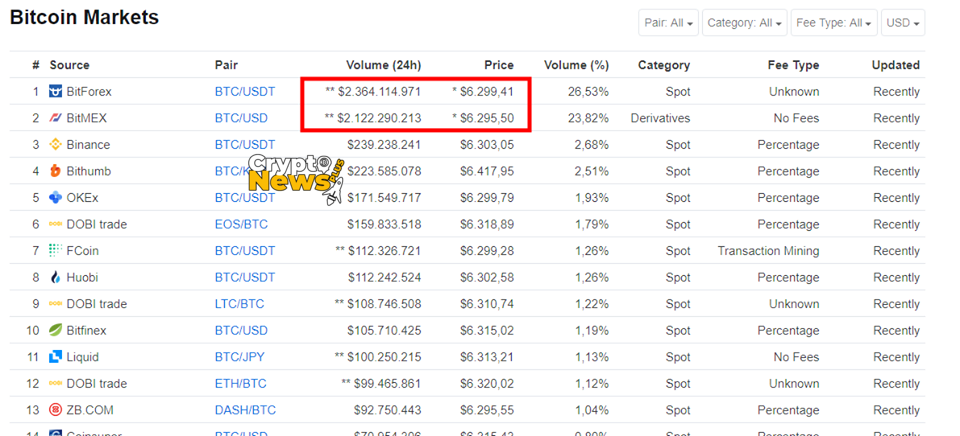Open OKEx BTC/USDT pair link

pos(245,198)
